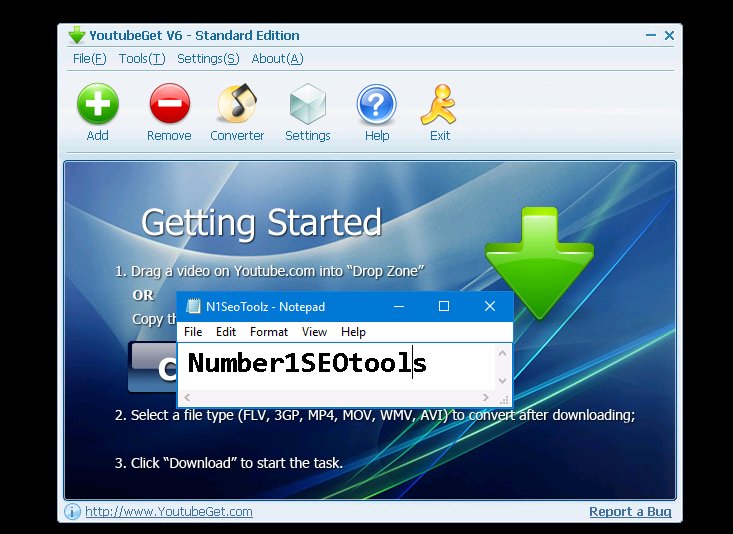The width and height of the screenshot is (733, 534).
Task: Visit the http://www.YoutubeGet.com link
Action: tap(169, 512)
